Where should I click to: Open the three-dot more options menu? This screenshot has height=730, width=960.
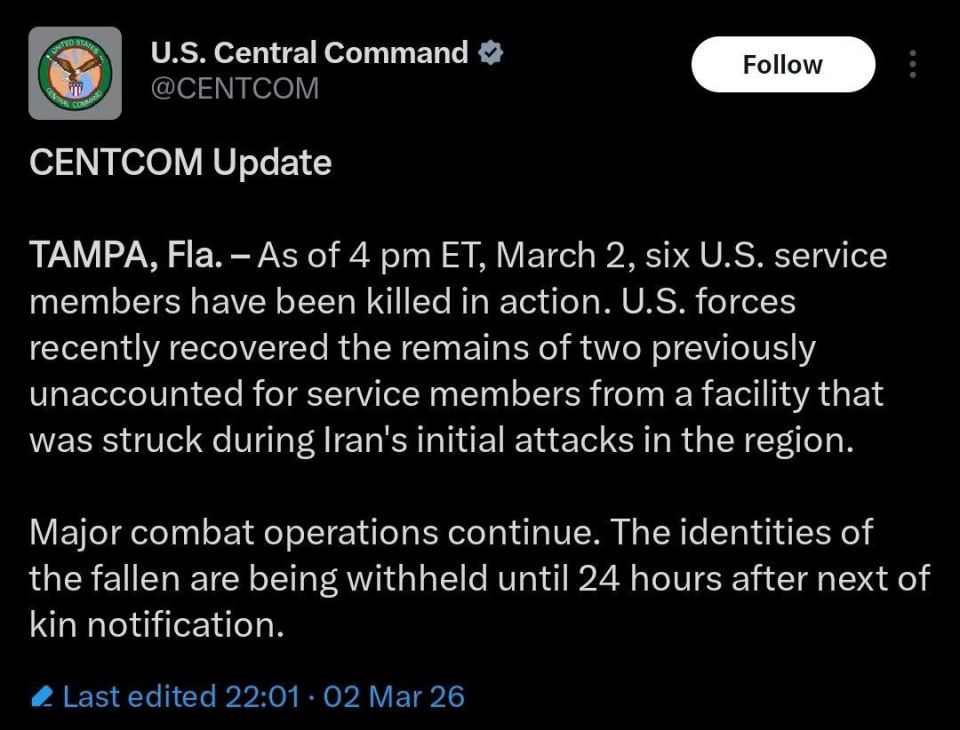click(x=912, y=65)
